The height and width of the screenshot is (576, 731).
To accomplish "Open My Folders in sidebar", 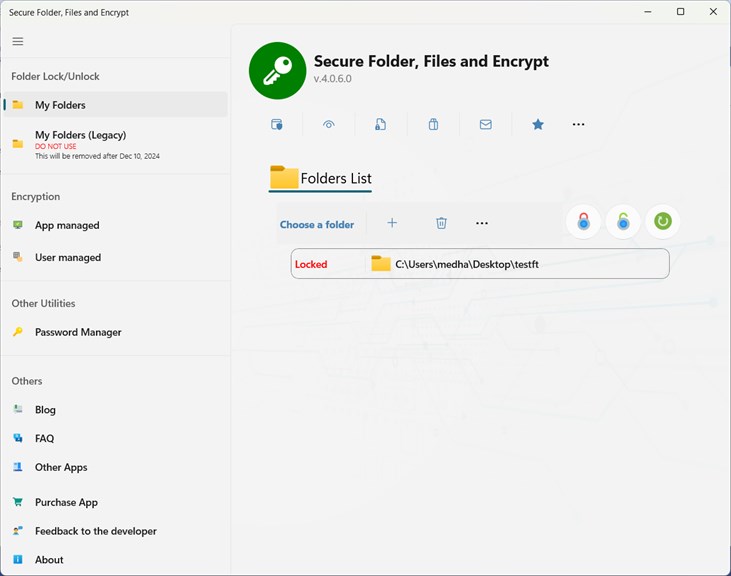I will point(115,105).
